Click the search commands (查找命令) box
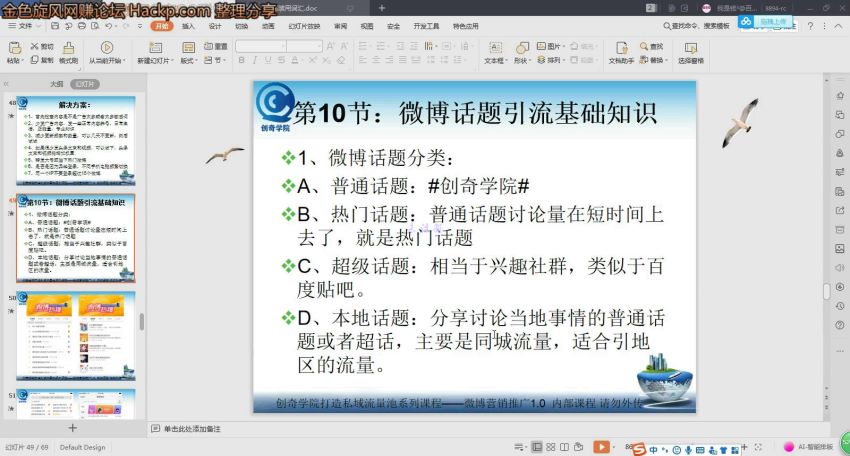This screenshot has height=456, width=850. [697, 25]
